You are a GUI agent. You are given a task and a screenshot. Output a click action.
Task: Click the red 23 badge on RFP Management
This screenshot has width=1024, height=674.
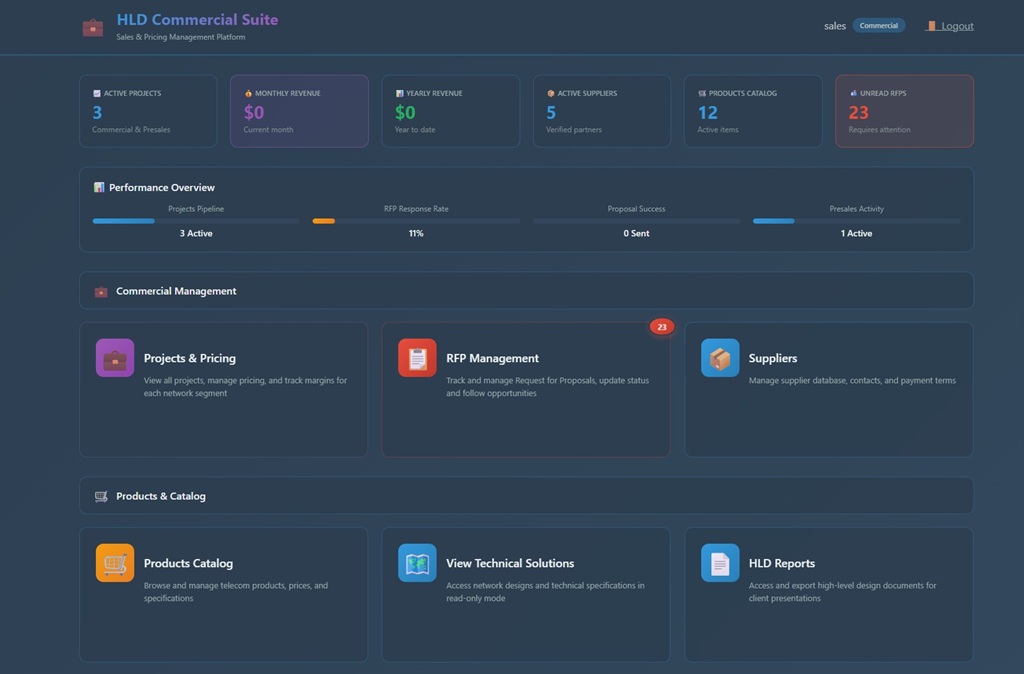tap(662, 326)
